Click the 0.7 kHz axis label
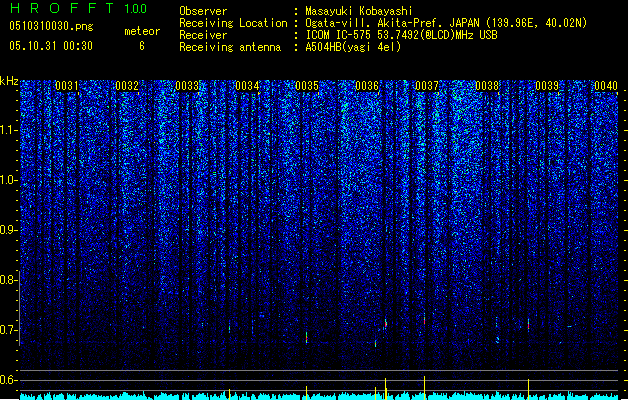 point(8,330)
